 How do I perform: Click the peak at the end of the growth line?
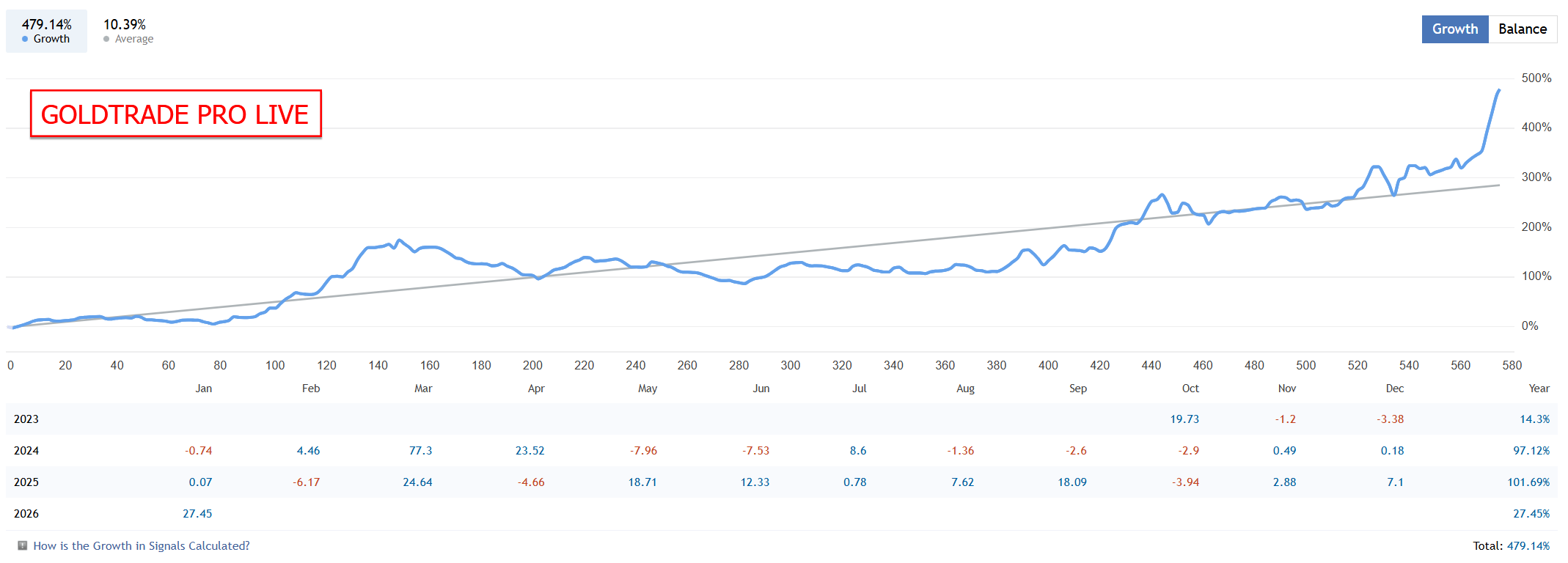point(1498,90)
